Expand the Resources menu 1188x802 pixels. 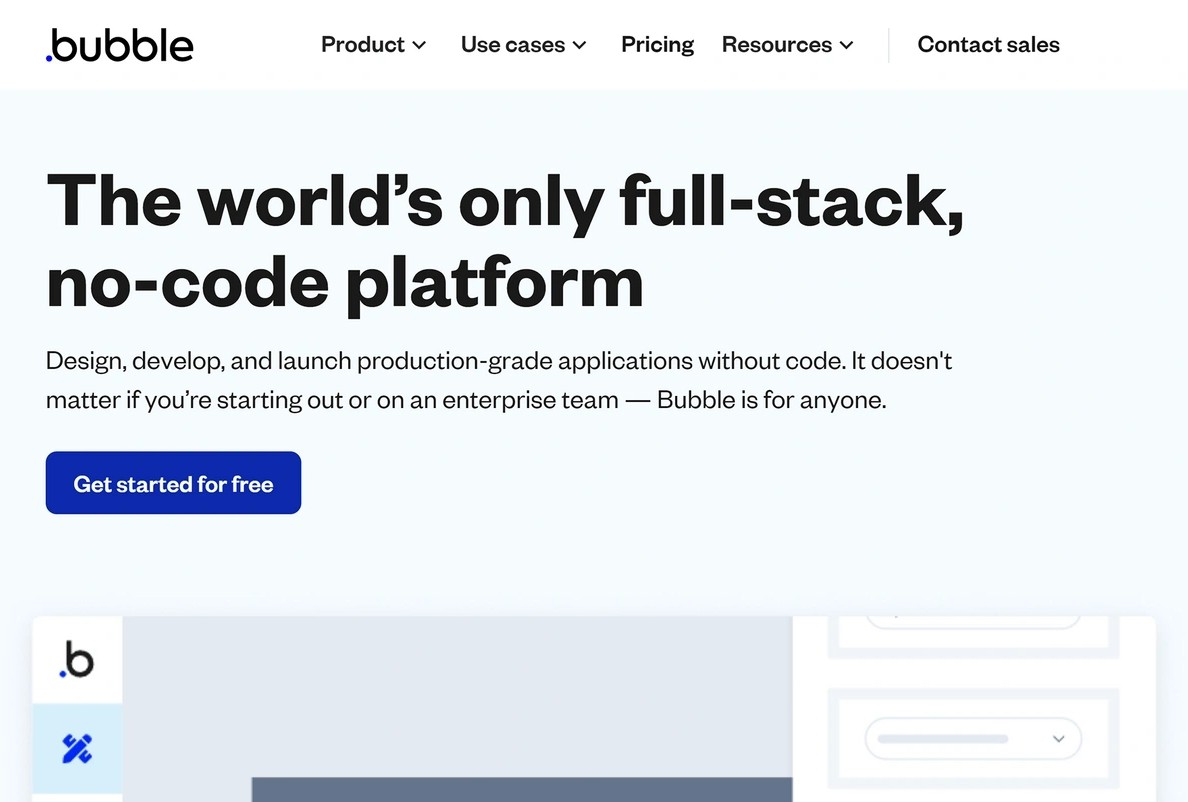[788, 45]
